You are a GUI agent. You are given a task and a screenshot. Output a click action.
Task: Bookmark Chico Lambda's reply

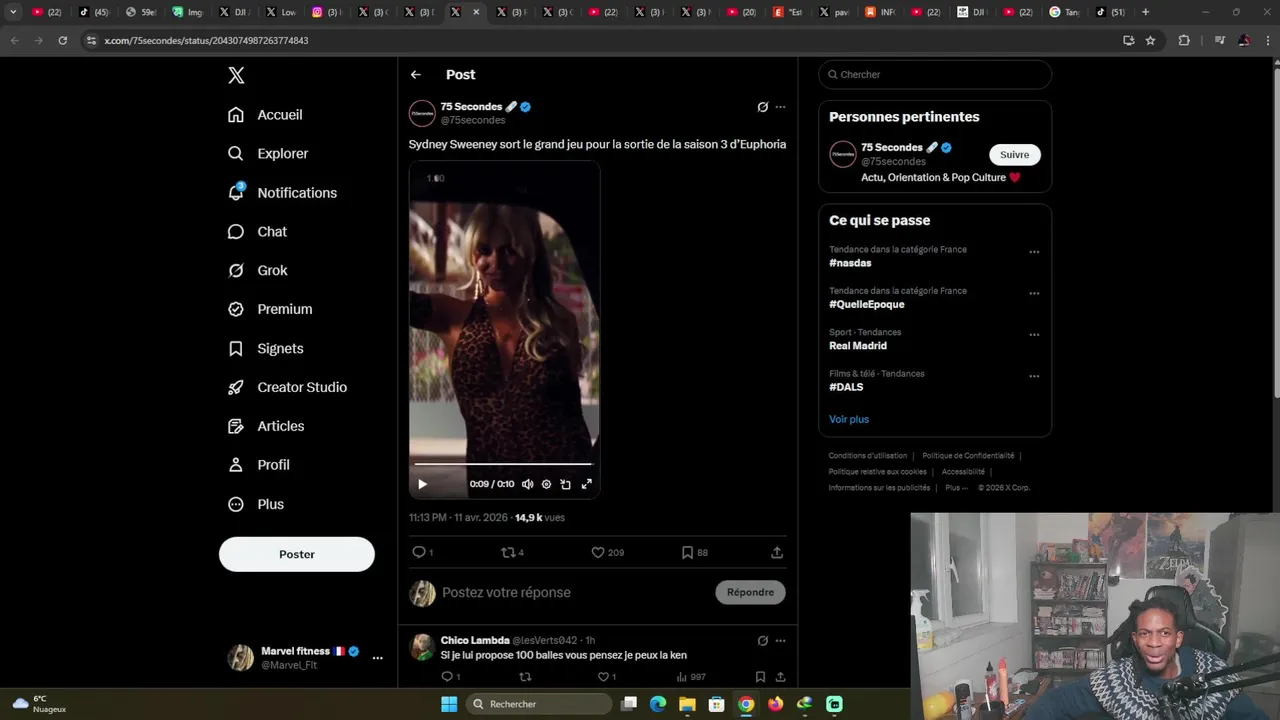[x=760, y=677]
